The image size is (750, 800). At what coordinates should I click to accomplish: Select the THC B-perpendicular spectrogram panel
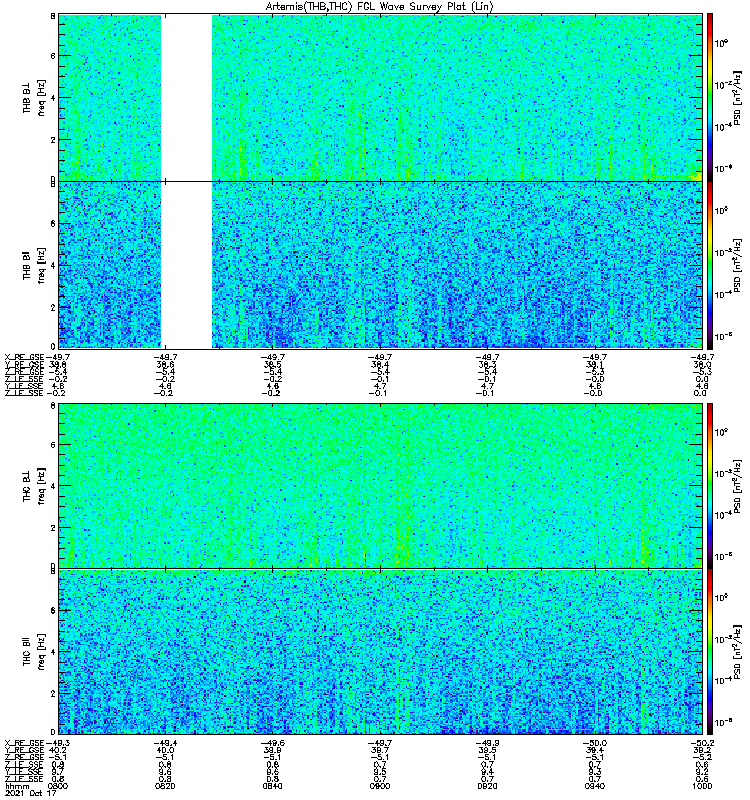click(x=380, y=486)
